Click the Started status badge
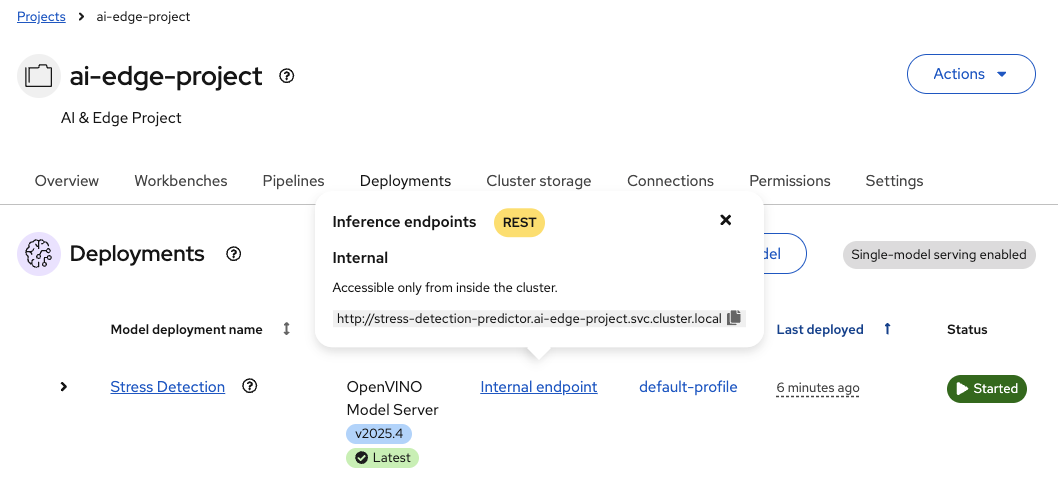Viewport: 1060px width, 482px height. [x=986, y=388]
